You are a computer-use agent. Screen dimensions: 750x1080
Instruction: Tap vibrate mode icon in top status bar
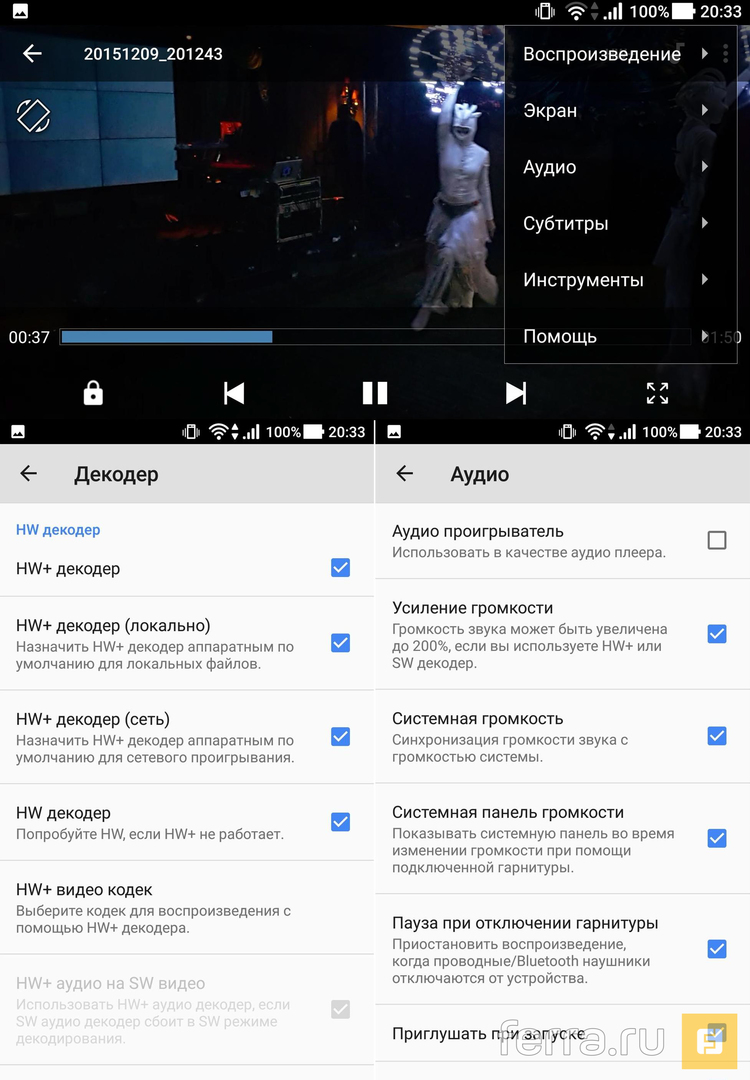[545, 11]
